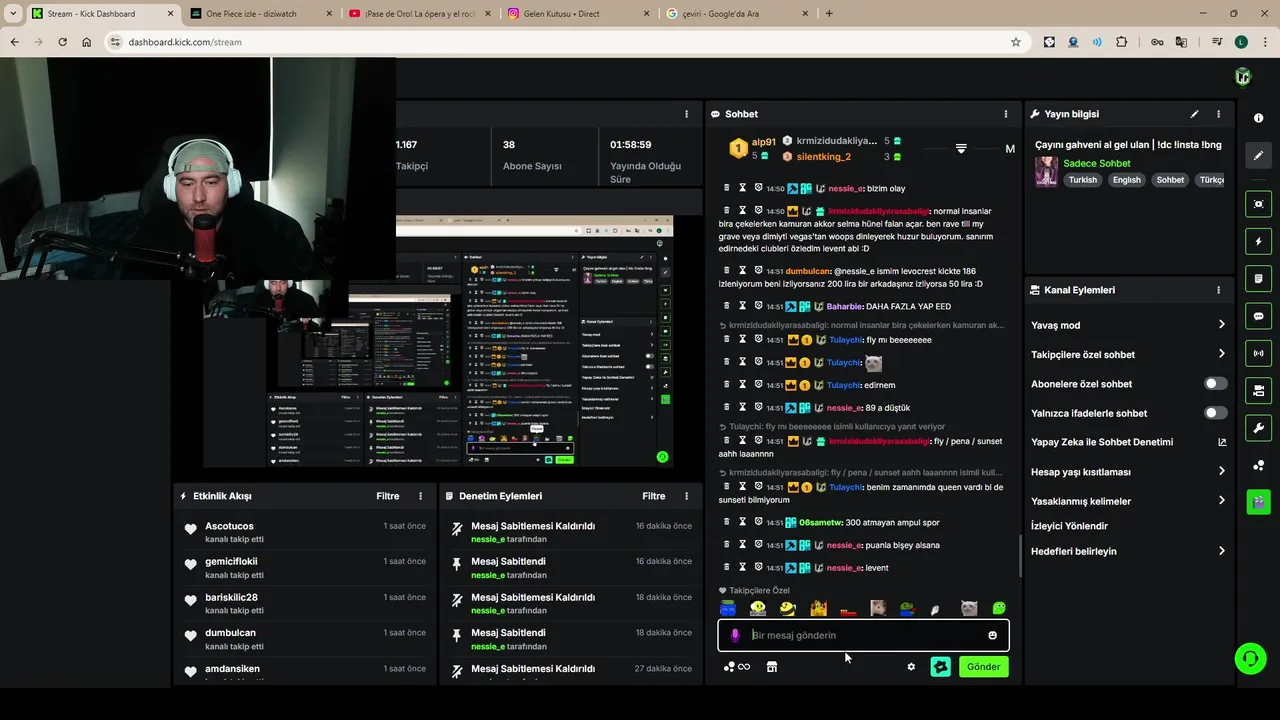Screen dimensions: 1280x720
Task: Open chat settings gear icon
Action: click(911, 667)
